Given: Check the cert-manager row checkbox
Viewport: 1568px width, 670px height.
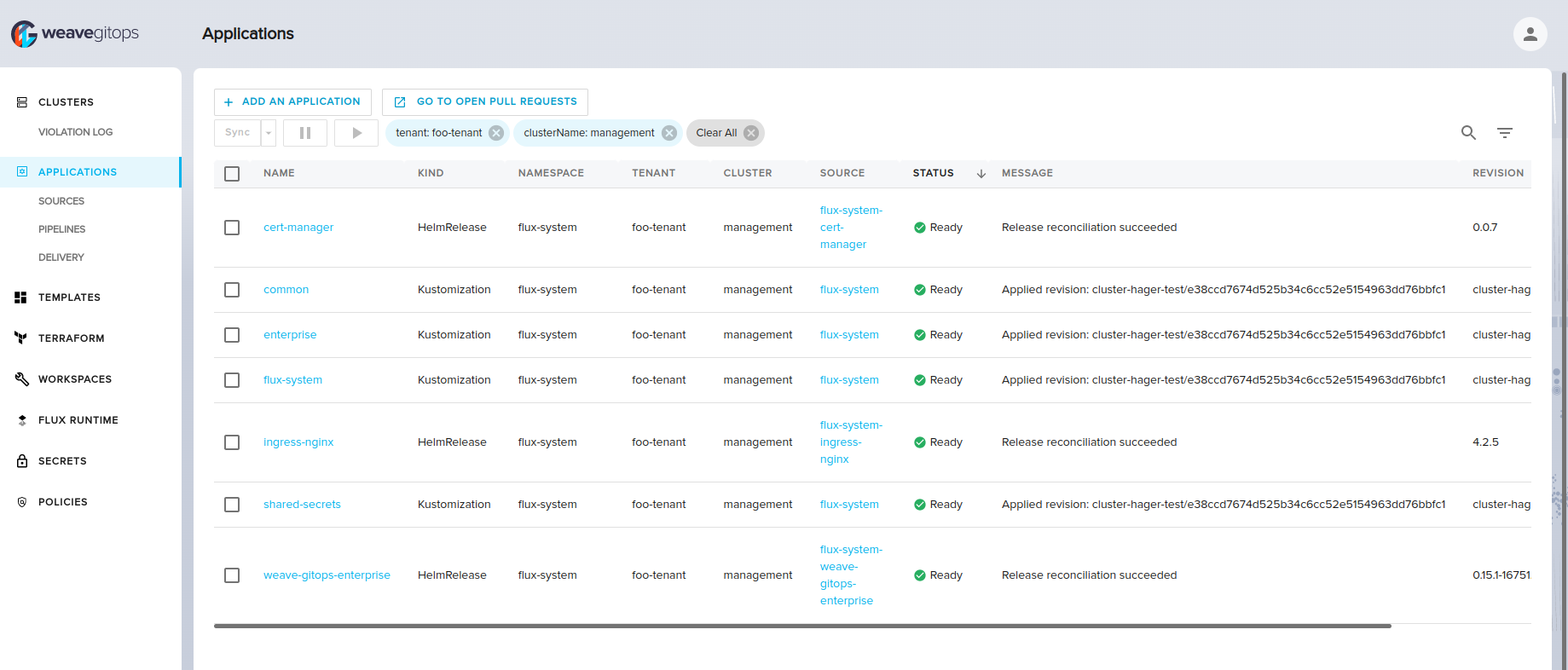Looking at the screenshot, I should point(232,228).
